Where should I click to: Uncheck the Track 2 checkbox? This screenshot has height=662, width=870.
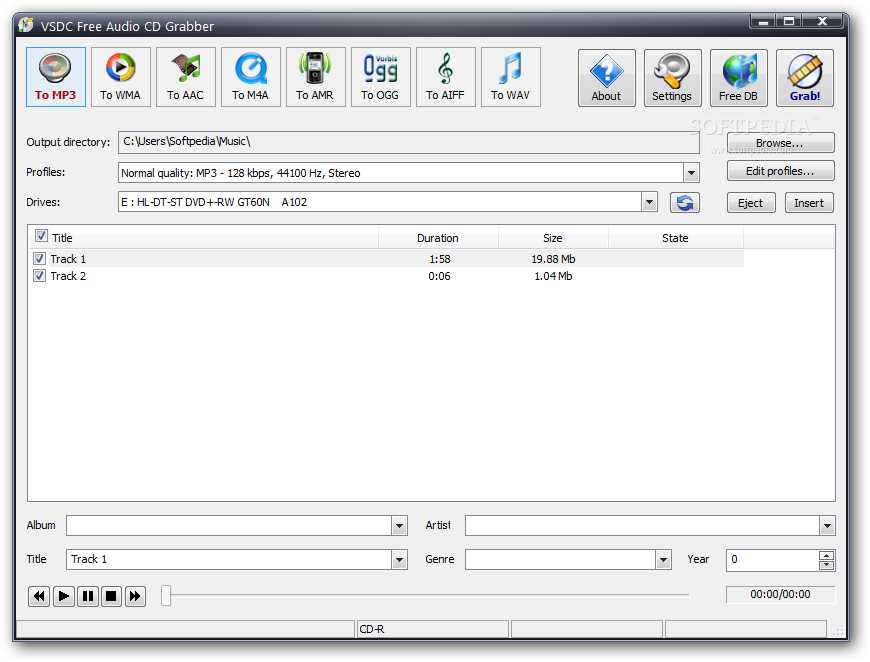[39, 276]
